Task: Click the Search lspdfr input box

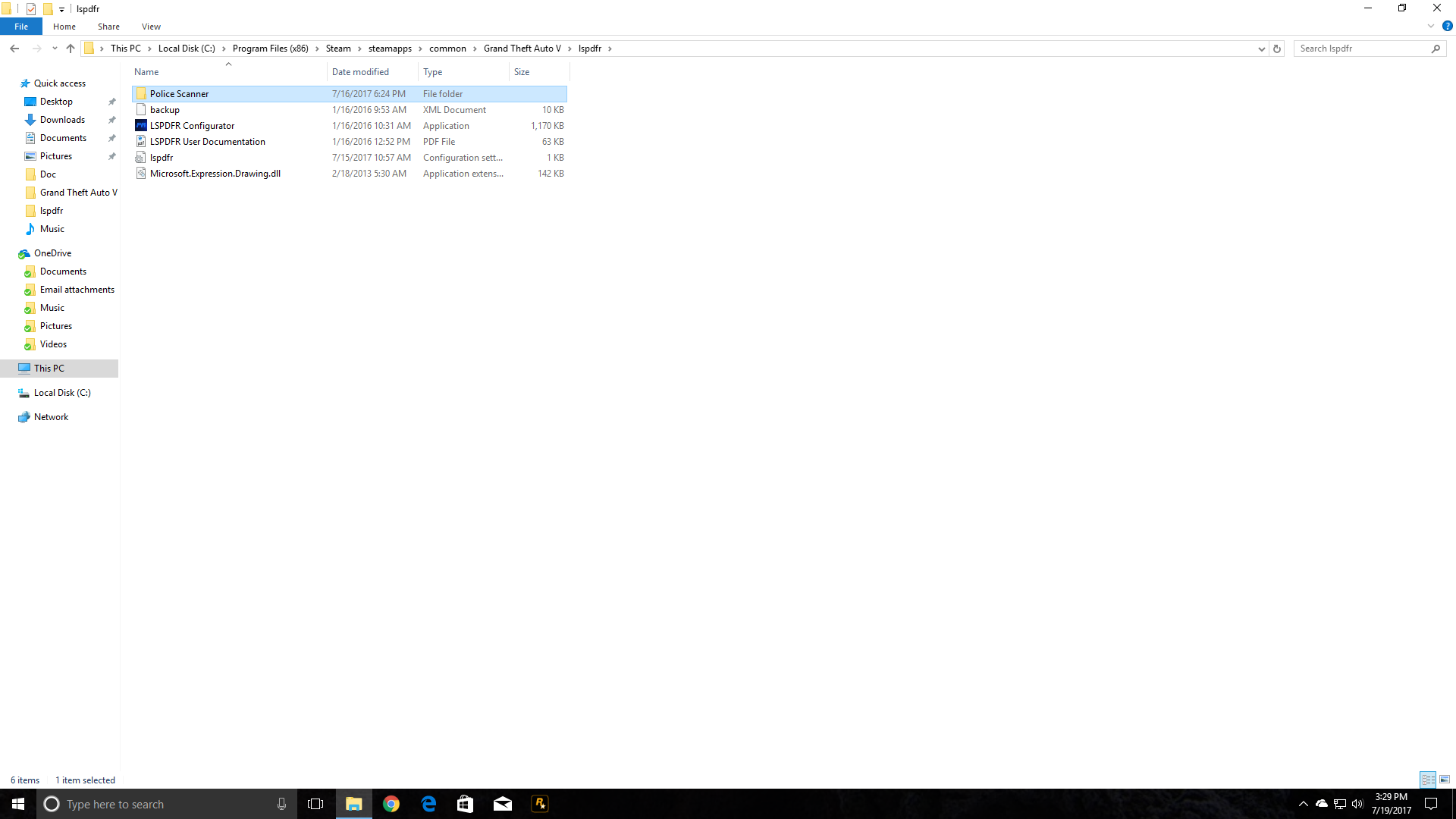Action: pyautogui.click(x=1361, y=49)
